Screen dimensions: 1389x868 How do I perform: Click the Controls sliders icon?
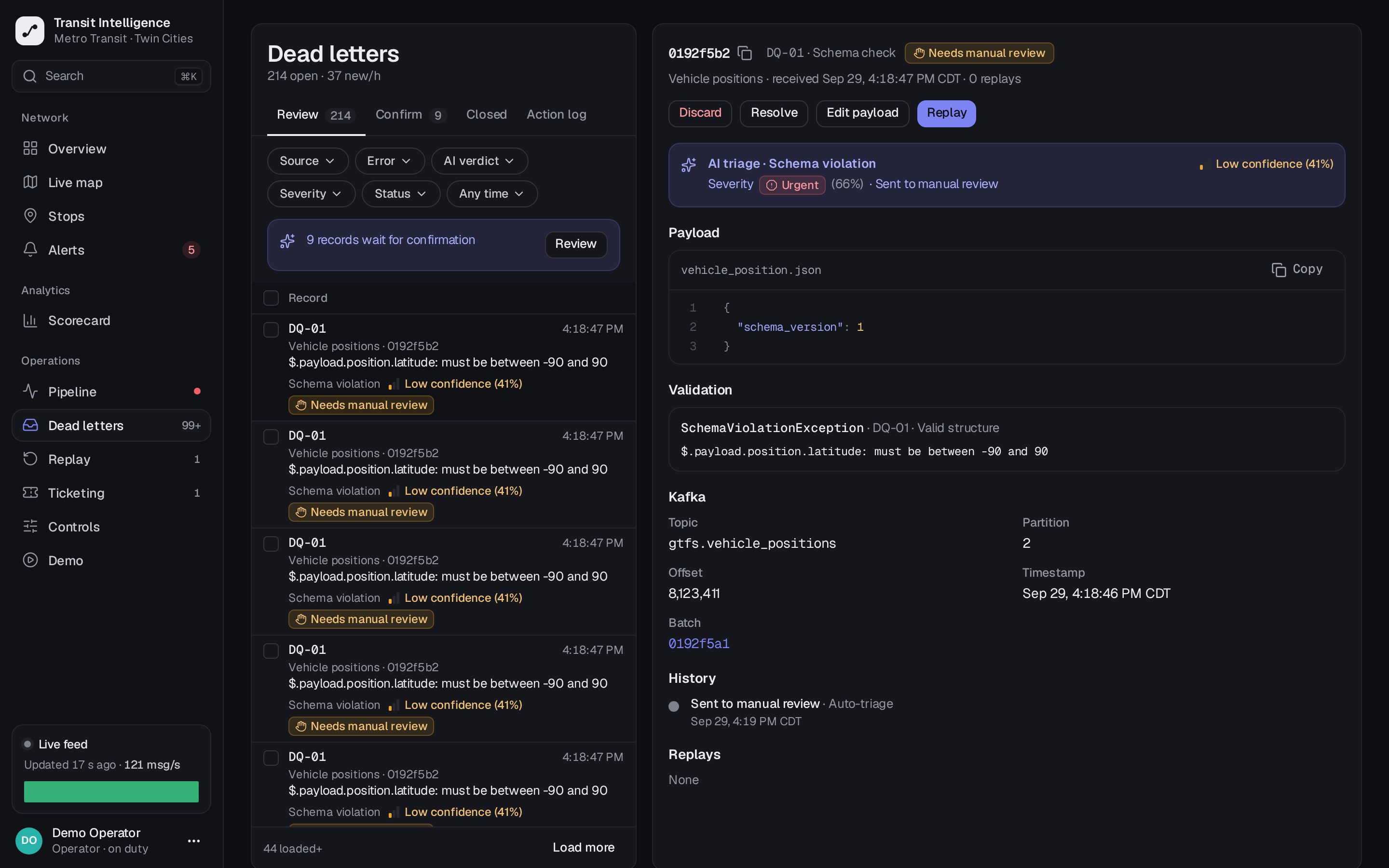pyautogui.click(x=30, y=527)
